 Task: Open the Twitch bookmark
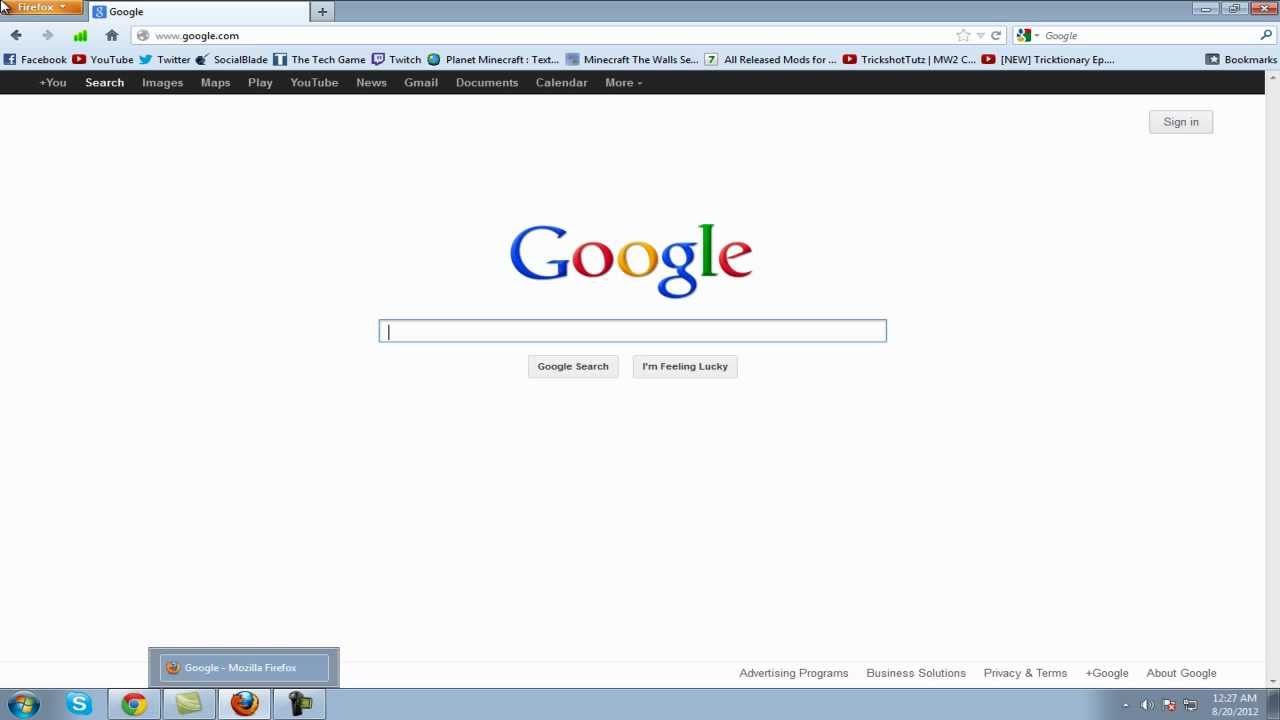pos(396,59)
